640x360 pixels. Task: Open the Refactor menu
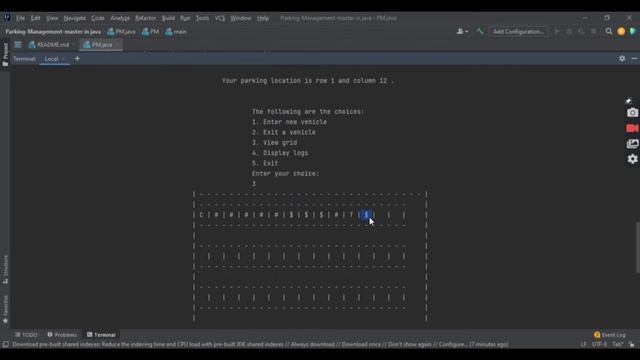[x=146, y=18]
